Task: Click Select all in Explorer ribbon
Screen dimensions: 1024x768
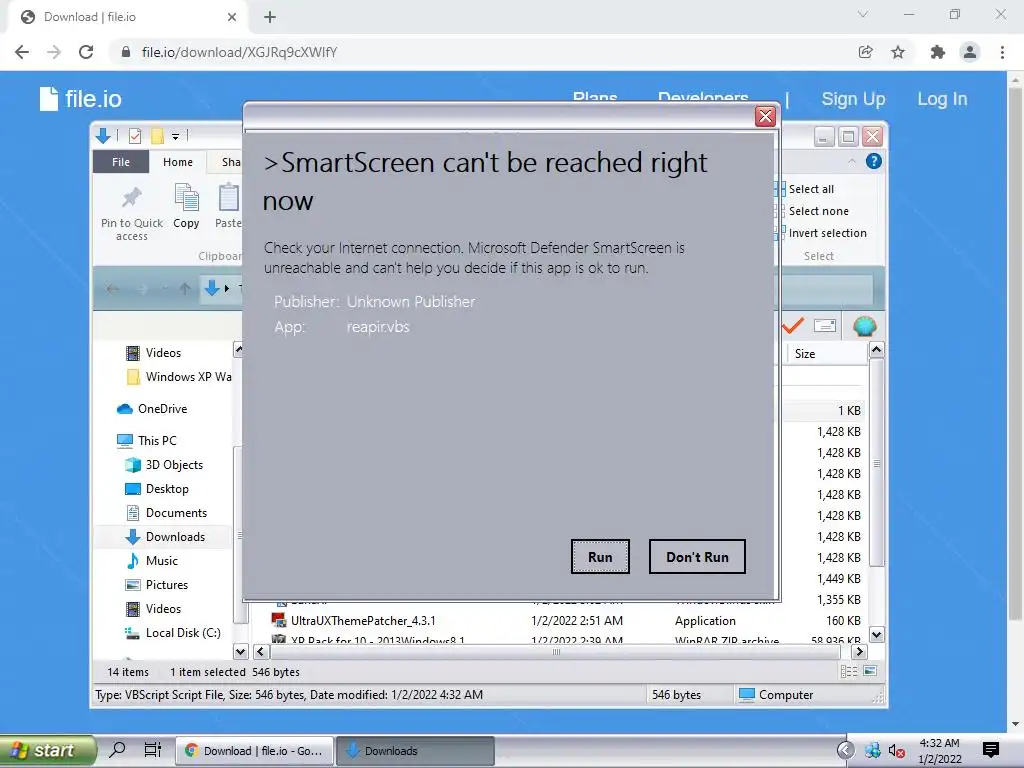Action: [x=804, y=189]
